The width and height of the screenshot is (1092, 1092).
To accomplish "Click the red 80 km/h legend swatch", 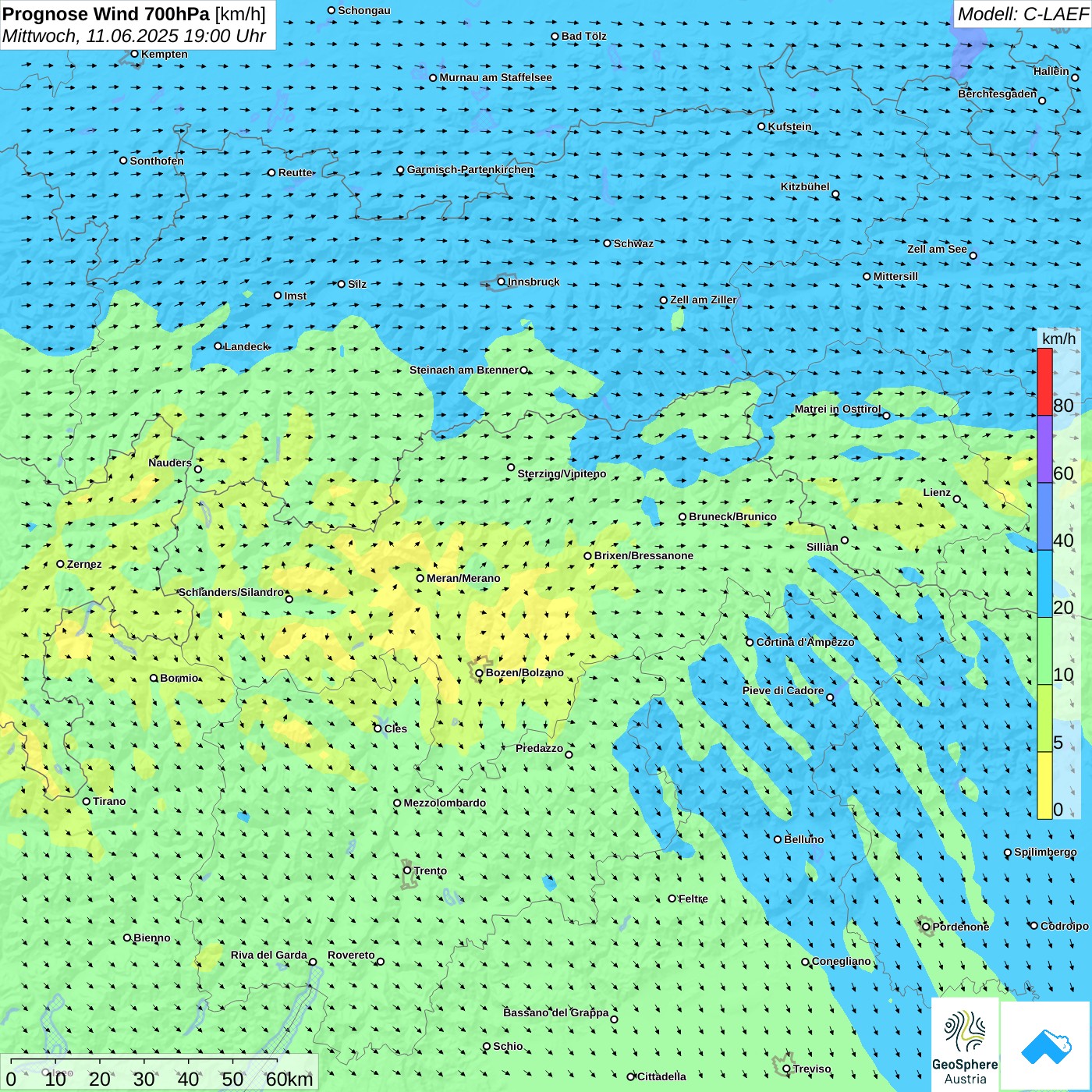I will tap(1044, 381).
